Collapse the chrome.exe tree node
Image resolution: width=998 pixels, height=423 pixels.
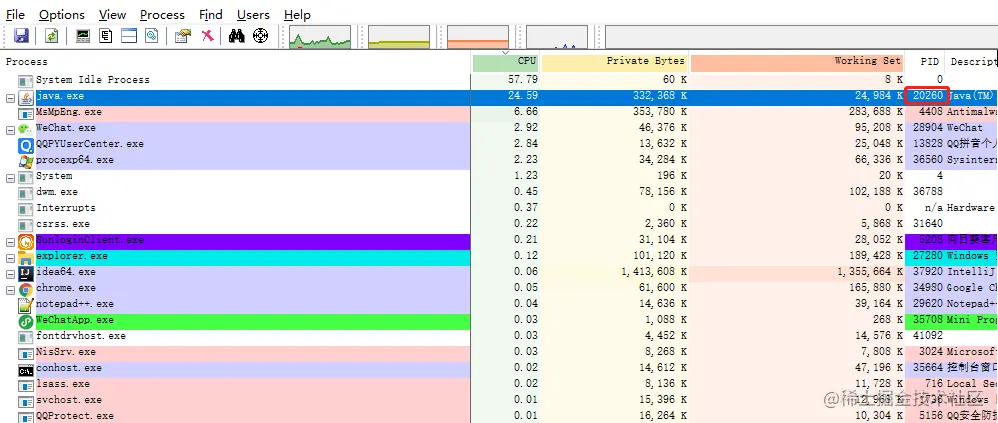pos(10,289)
